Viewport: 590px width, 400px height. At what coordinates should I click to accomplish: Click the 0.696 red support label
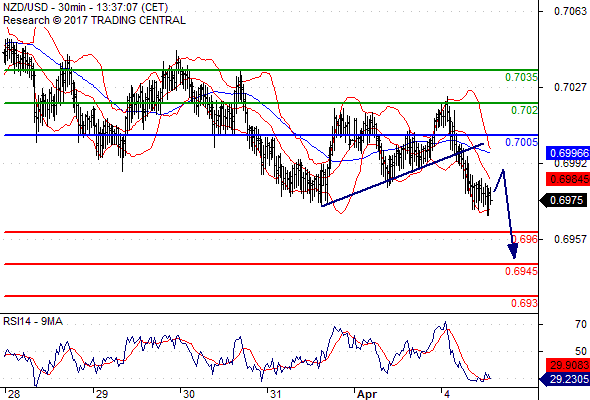click(525, 239)
